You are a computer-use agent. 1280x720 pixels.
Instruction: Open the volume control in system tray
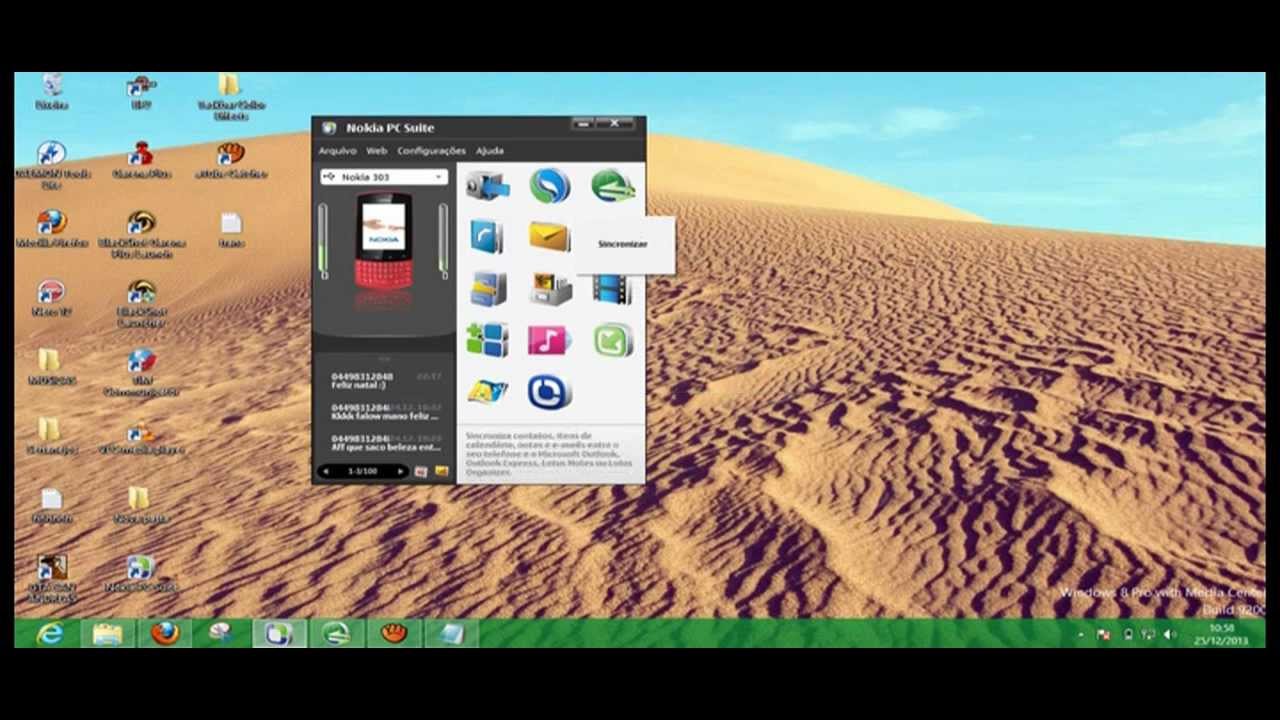click(x=1171, y=634)
